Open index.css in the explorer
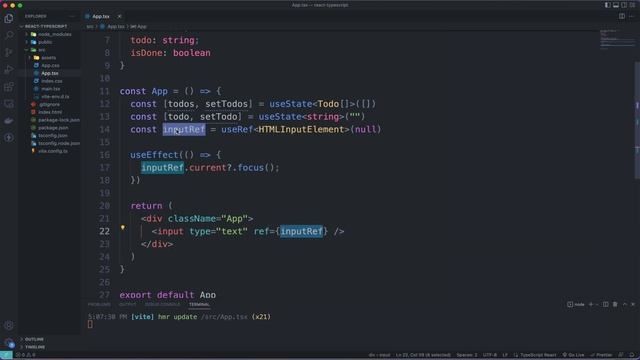Image resolution: width=640 pixels, height=360 pixels. [51, 81]
